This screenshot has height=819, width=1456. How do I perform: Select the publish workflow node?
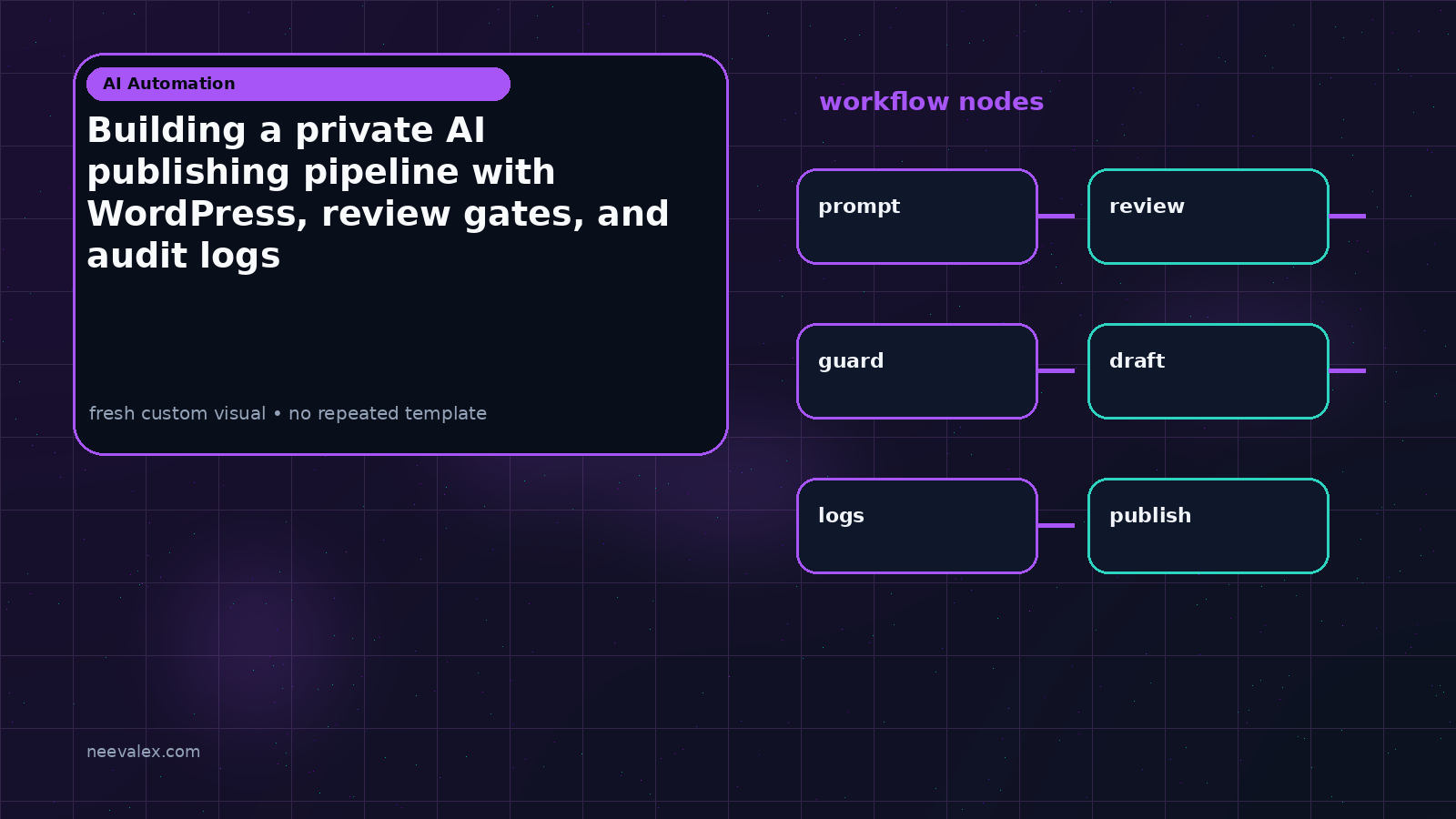(1208, 526)
